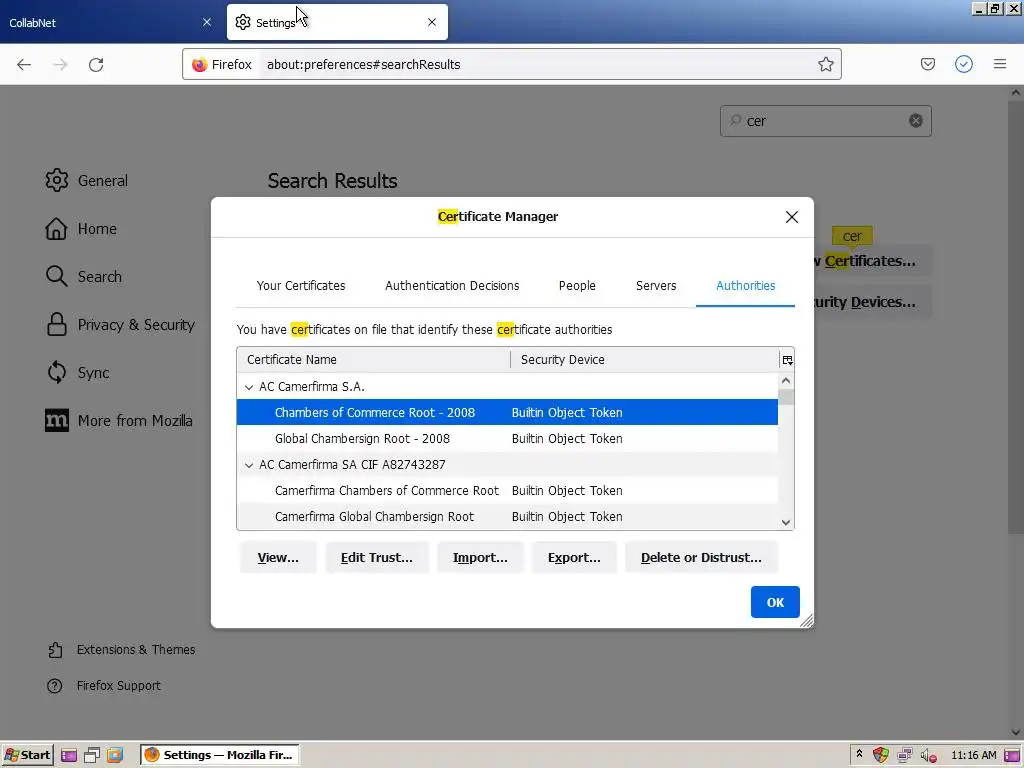Bookmark this page with the star icon

(x=825, y=64)
